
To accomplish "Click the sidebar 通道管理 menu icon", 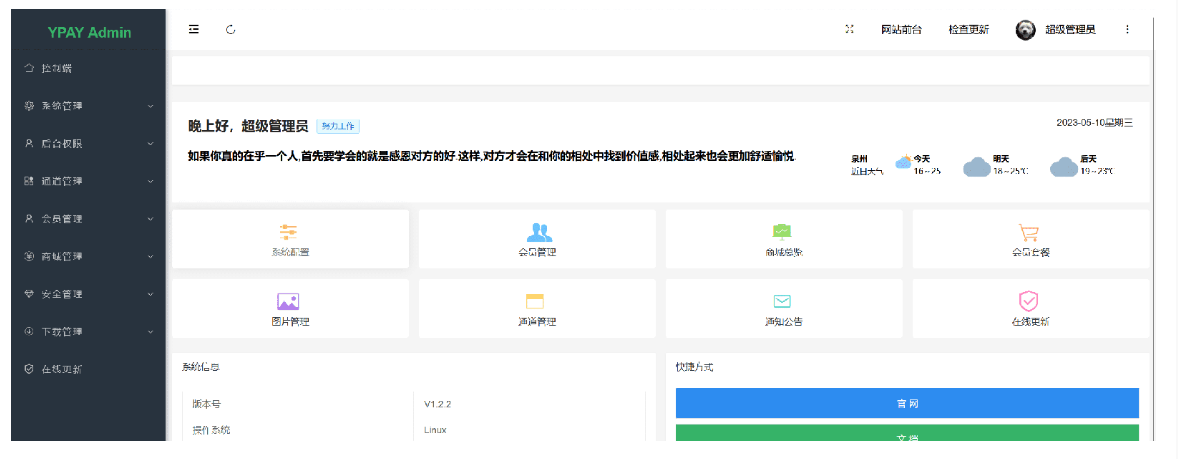I will tap(29, 181).
